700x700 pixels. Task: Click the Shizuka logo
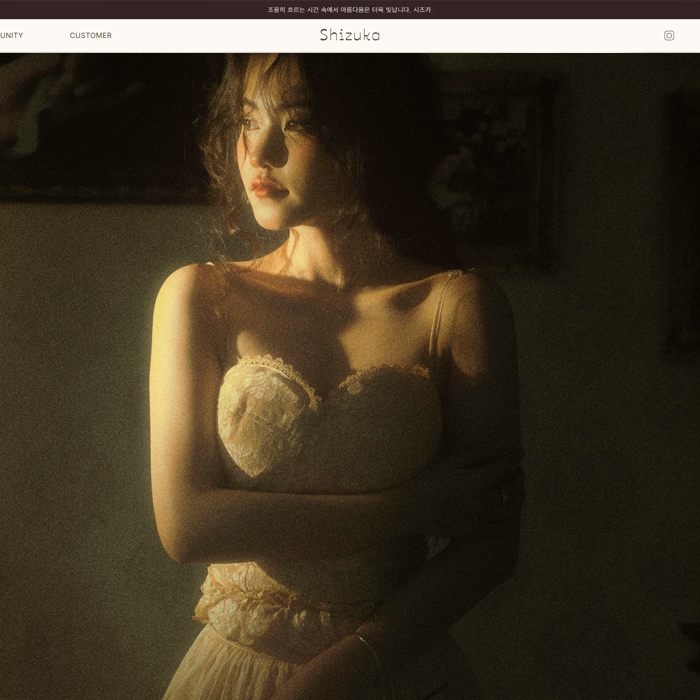click(x=350, y=35)
